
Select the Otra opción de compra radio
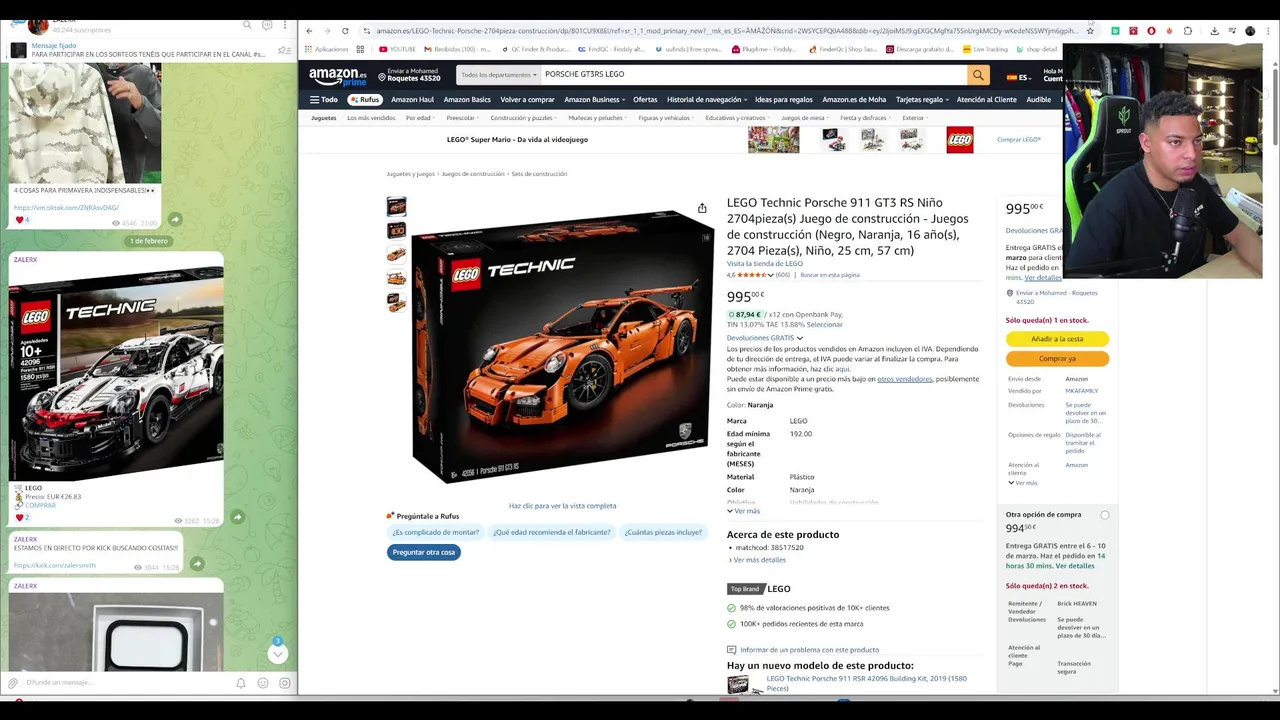pyautogui.click(x=1105, y=515)
